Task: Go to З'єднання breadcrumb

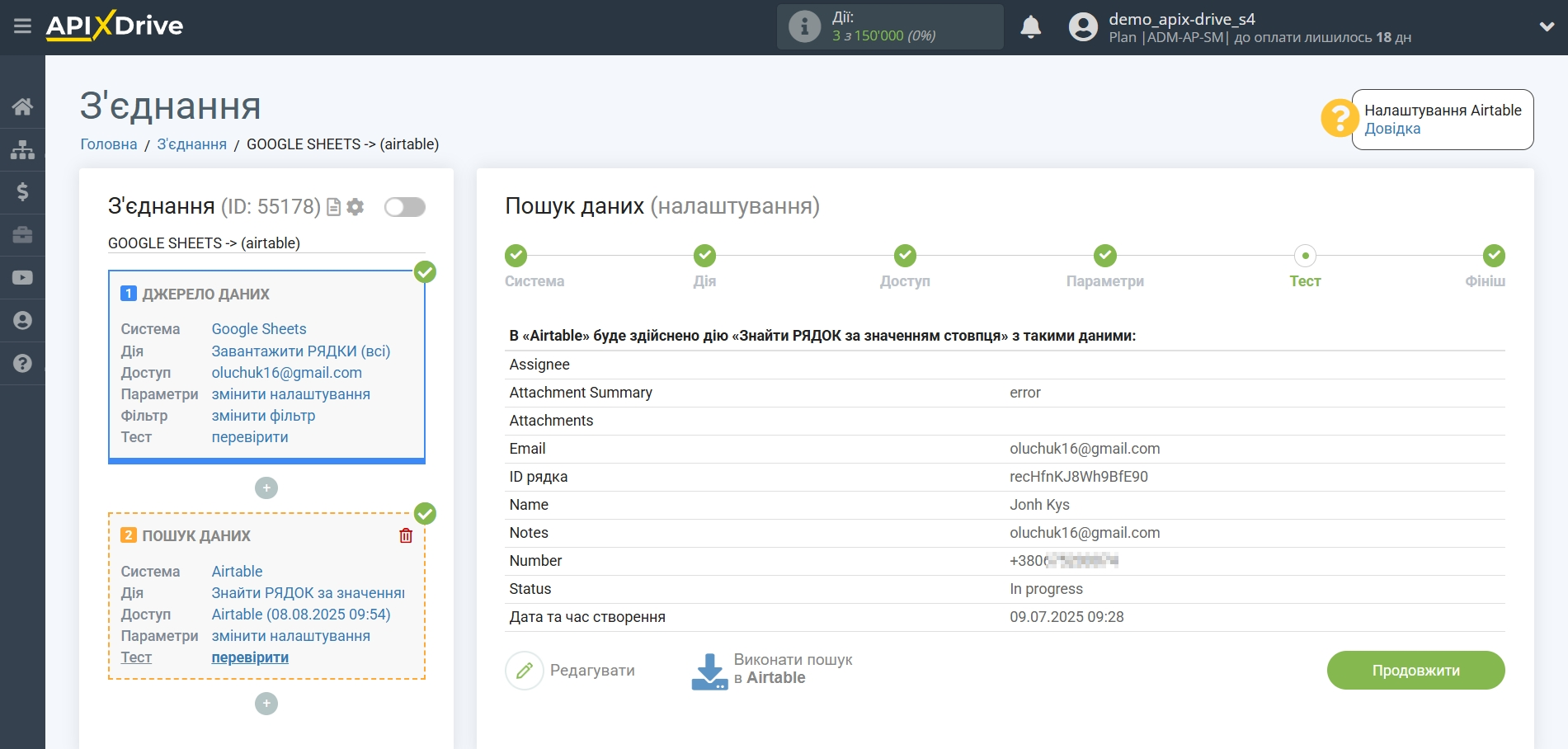Action: (x=191, y=144)
